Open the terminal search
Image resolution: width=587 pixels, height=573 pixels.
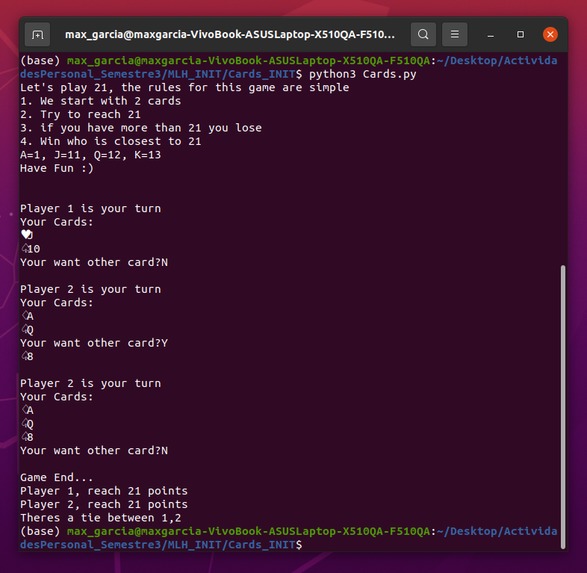point(423,34)
